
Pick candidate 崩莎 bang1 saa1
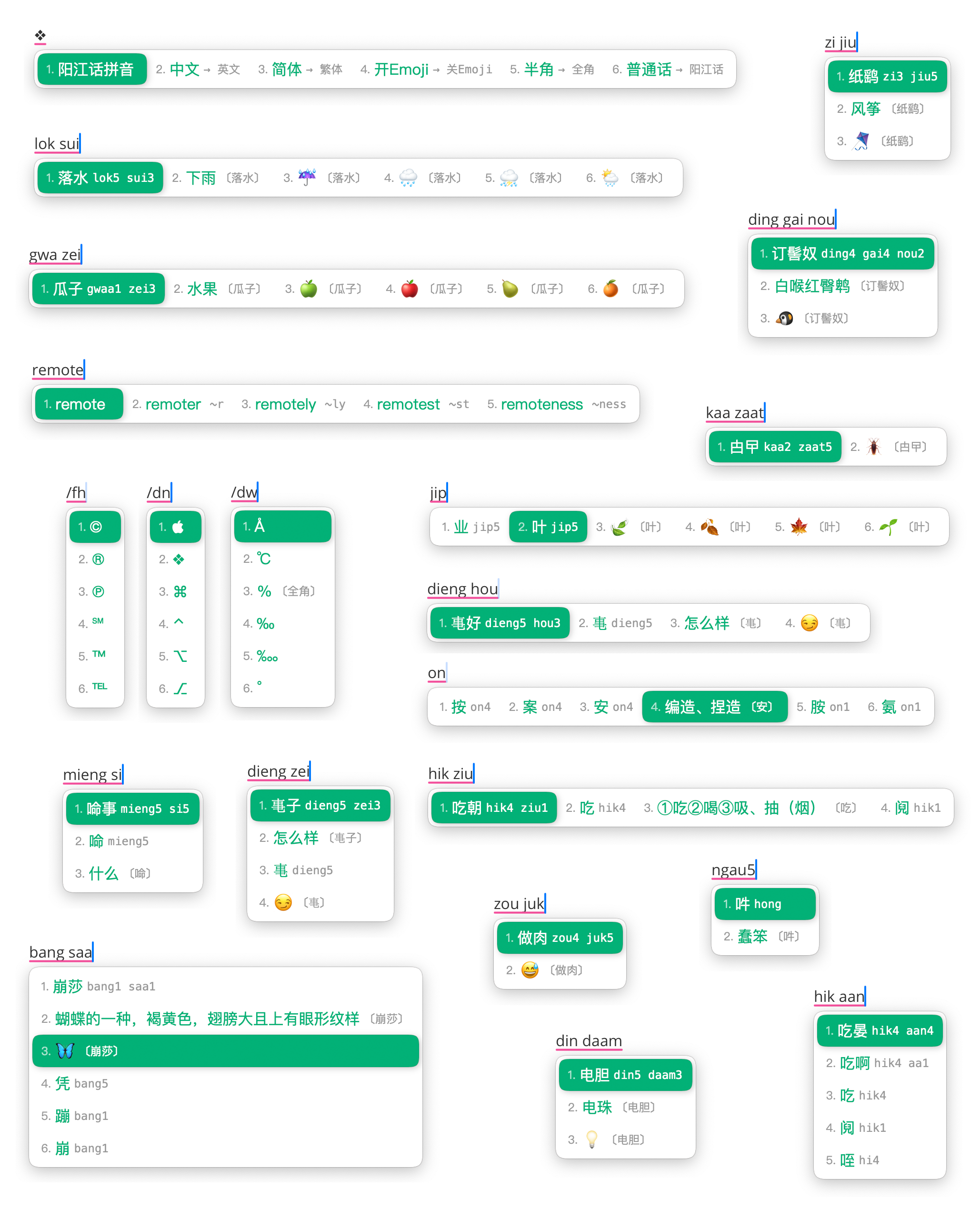click(98, 986)
